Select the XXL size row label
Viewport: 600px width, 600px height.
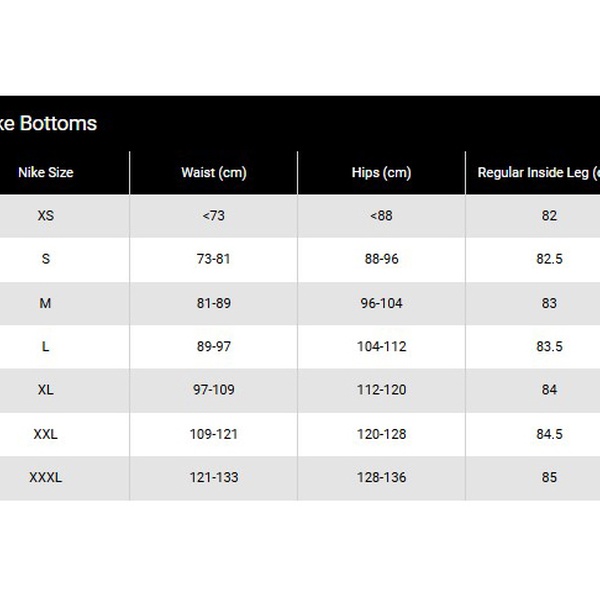tap(46, 434)
